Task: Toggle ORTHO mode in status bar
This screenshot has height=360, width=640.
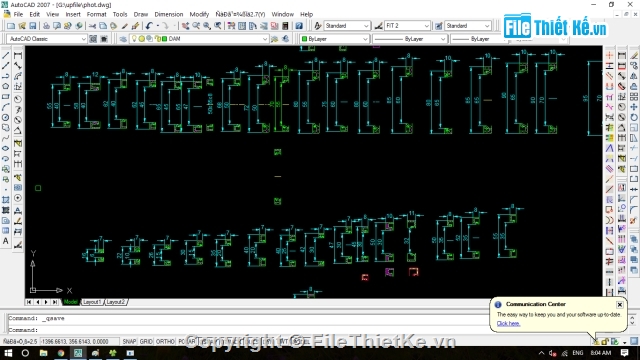Action: (165, 341)
